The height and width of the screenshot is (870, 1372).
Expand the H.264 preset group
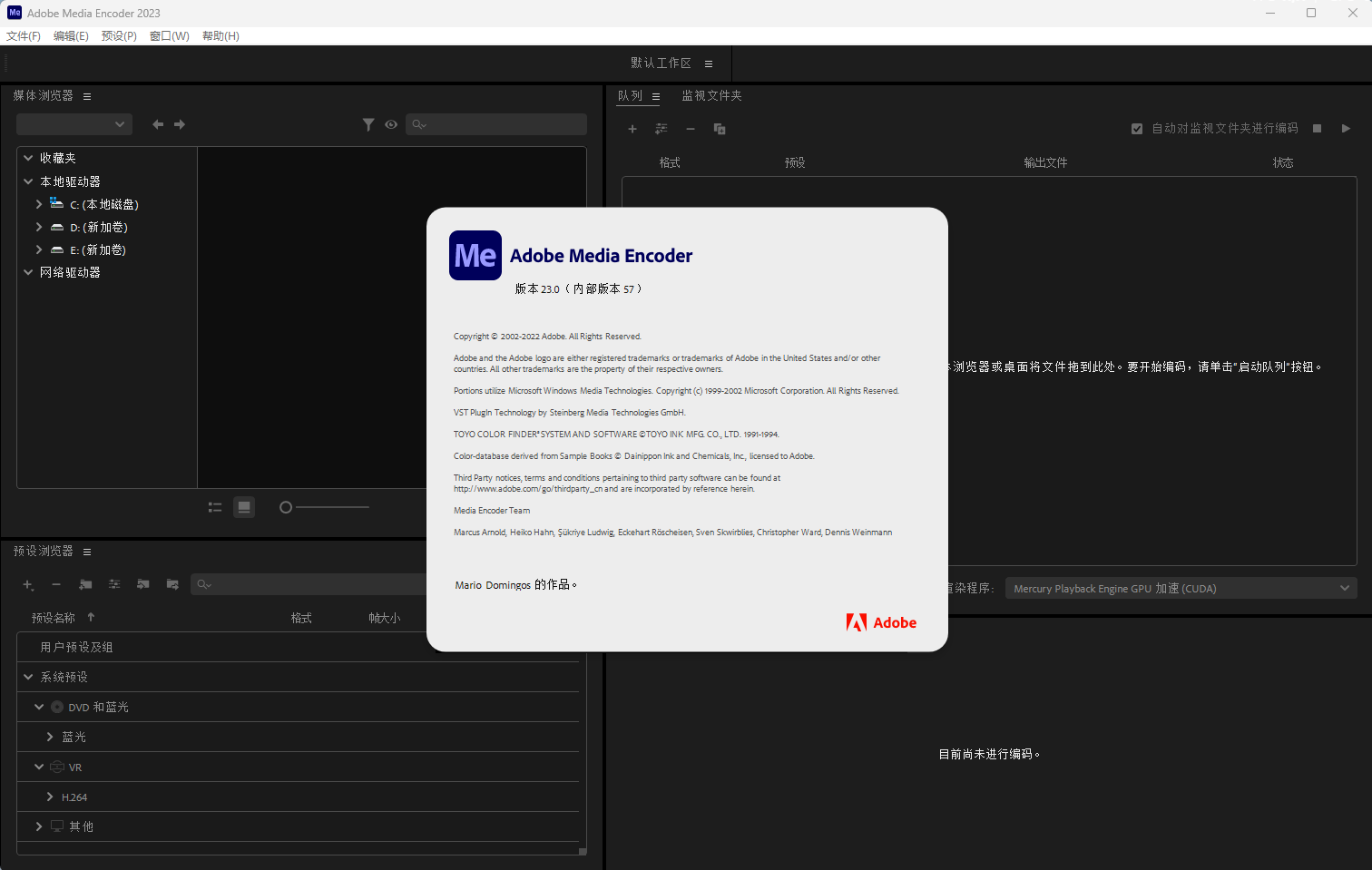50,797
